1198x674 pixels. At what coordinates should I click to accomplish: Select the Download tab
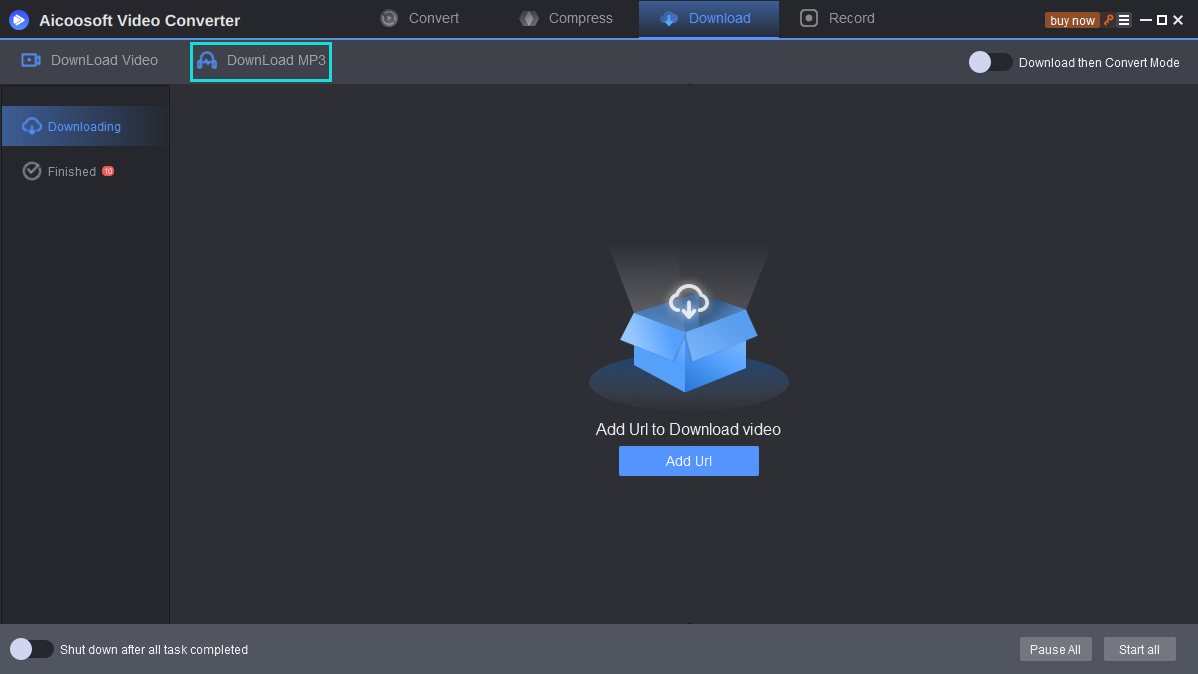[x=708, y=18]
